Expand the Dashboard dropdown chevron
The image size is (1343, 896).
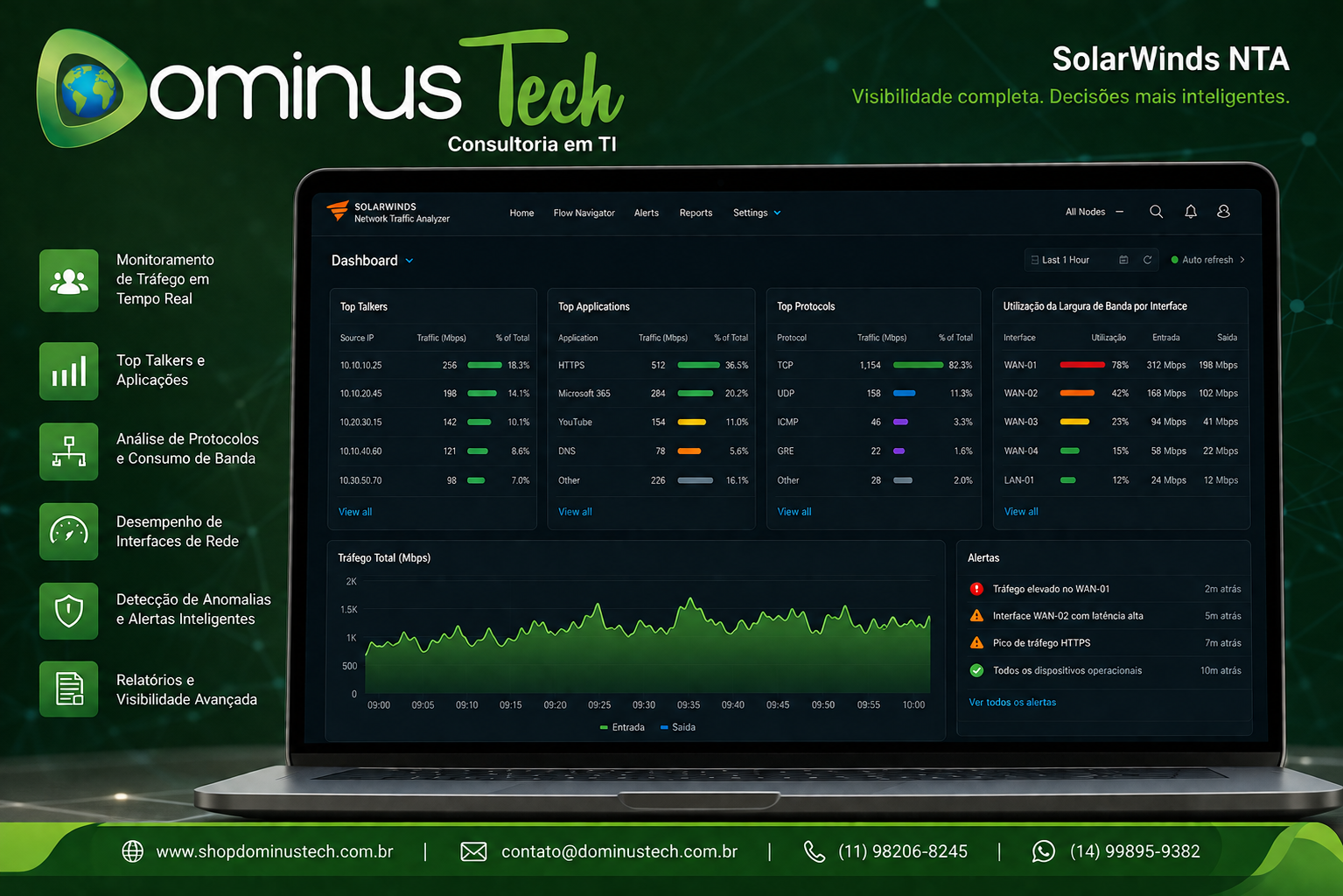(409, 261)
